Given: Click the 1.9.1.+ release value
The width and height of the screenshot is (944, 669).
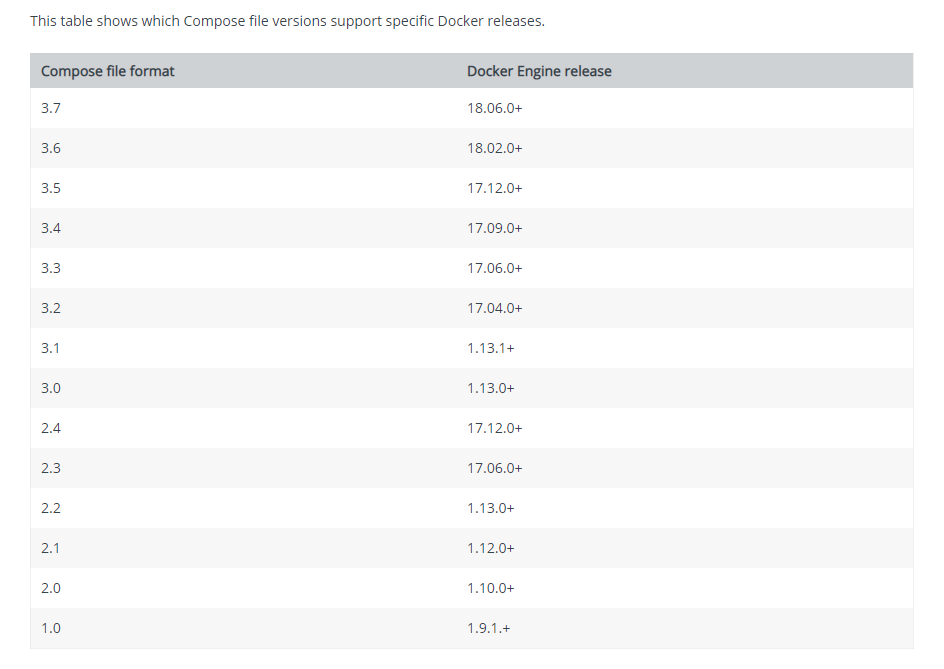Looking at the screenshot, I should [488, 628].
